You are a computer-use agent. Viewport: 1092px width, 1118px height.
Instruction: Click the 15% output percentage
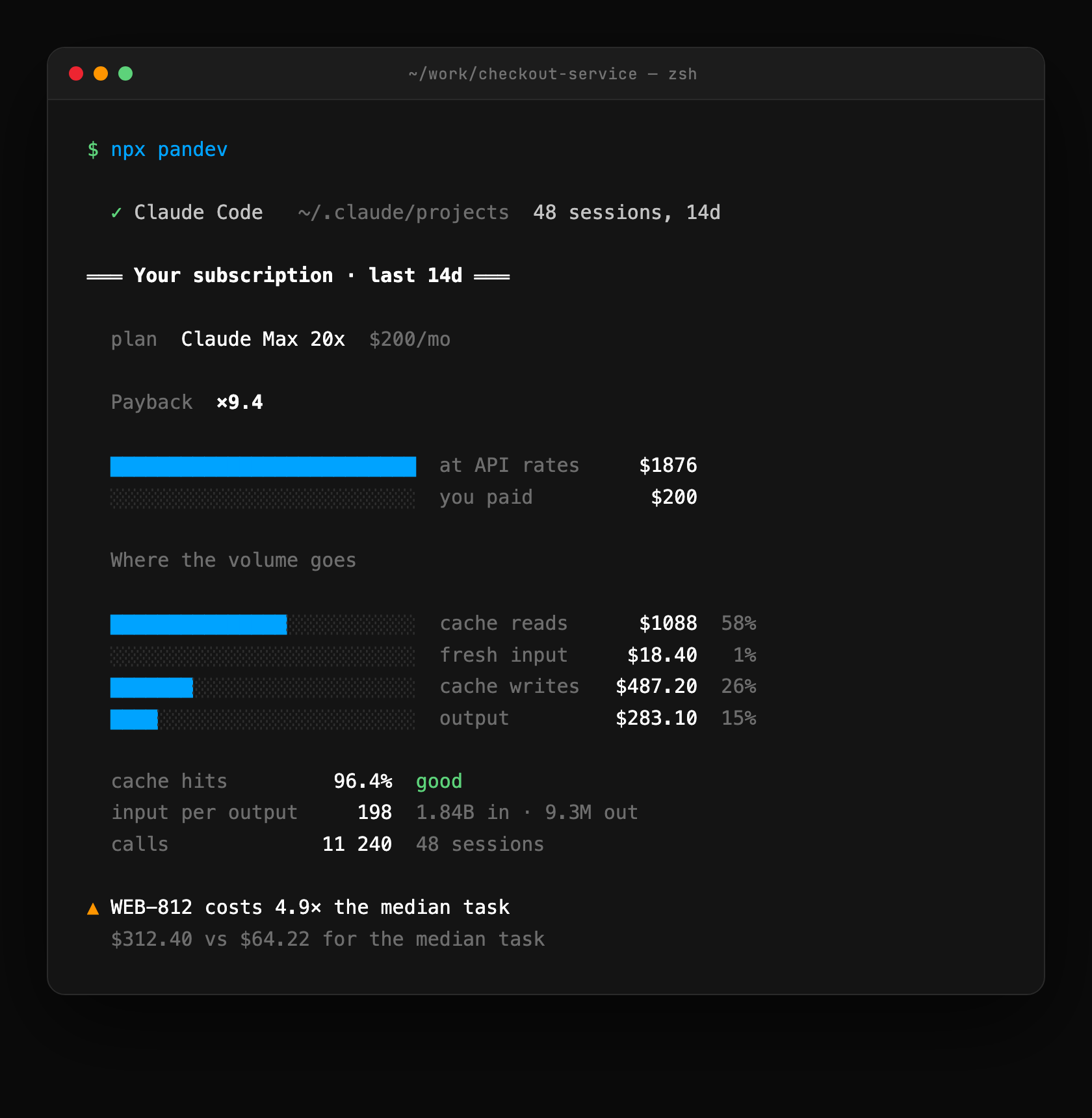(739, 718)
